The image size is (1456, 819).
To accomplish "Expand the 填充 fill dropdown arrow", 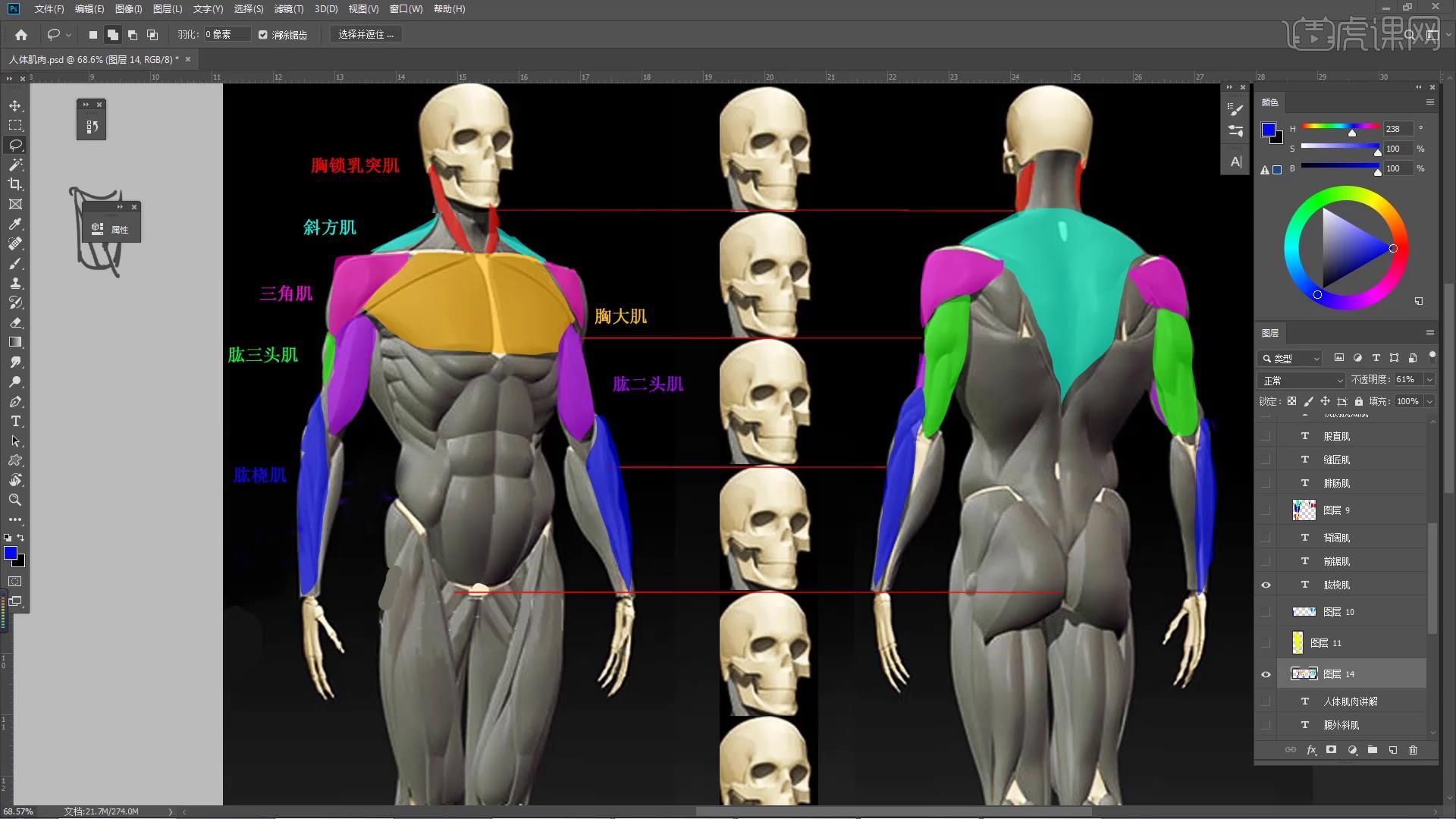I will point(1429,401).
